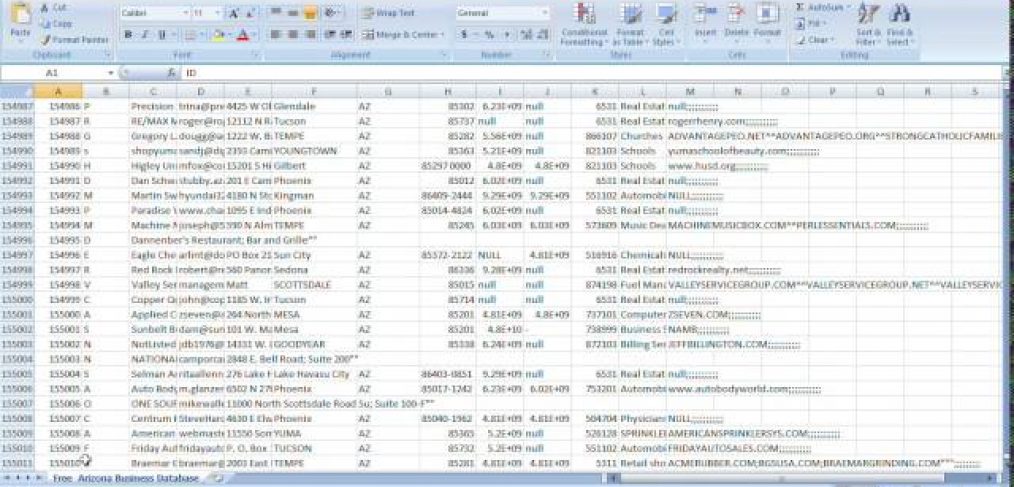This screenshot has width=1014, height=487.
Task: Open the Merge & Center dropdown arrow
Action: pos(443,35)
